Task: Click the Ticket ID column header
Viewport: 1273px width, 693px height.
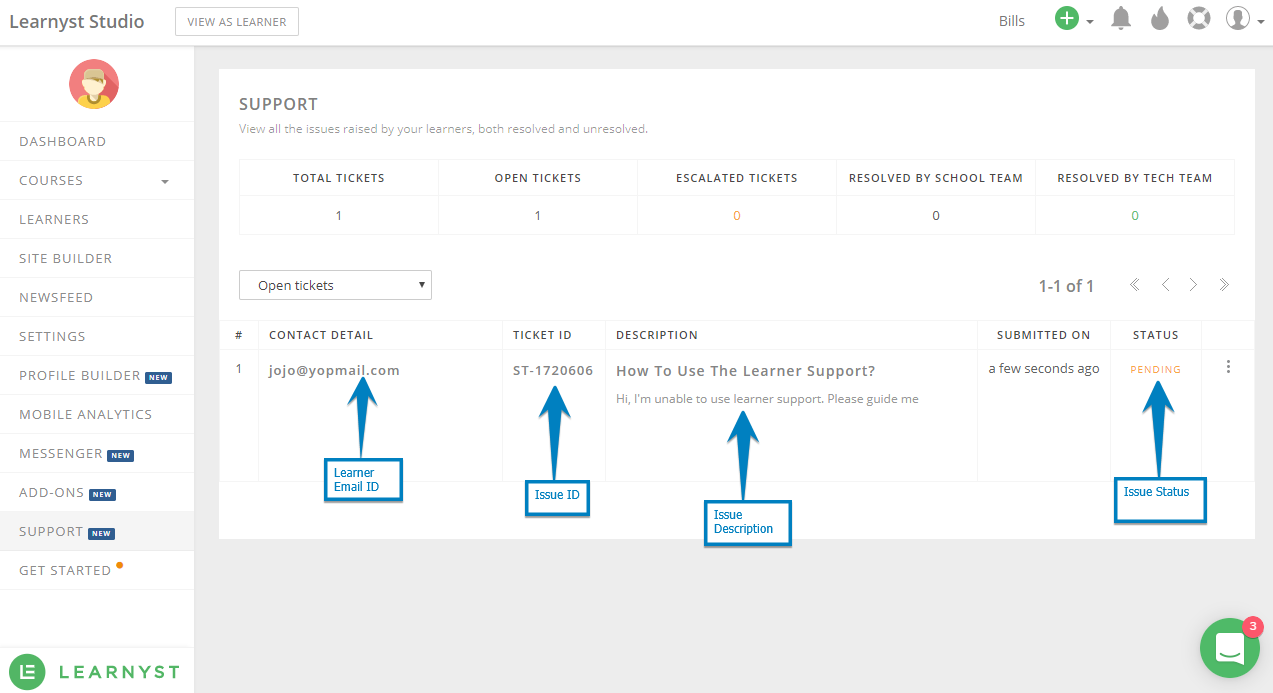Action: click(x=545, y=335)
